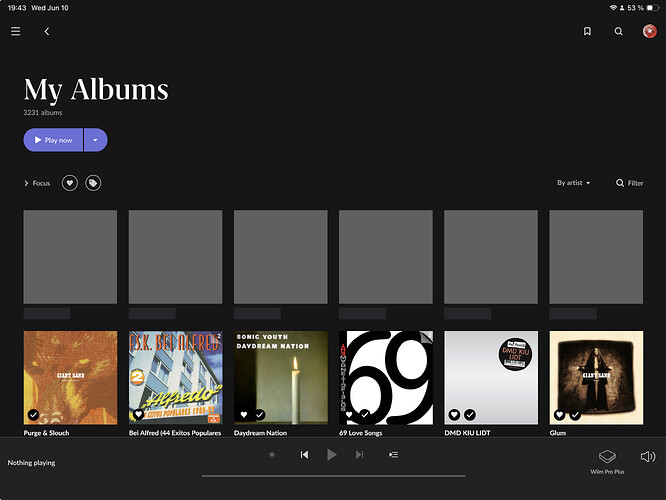Start playback with Play now
Viewport: 666px width, 500px height.
pos(53,140)
